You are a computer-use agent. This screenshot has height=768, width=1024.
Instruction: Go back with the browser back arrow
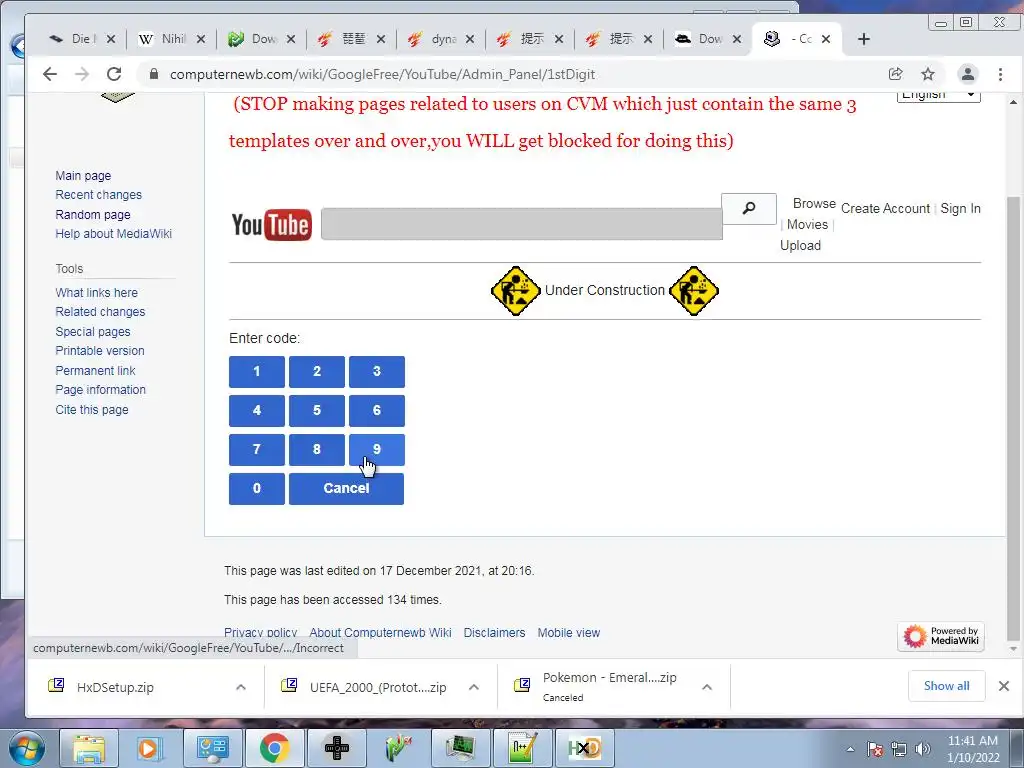(50, 74)
